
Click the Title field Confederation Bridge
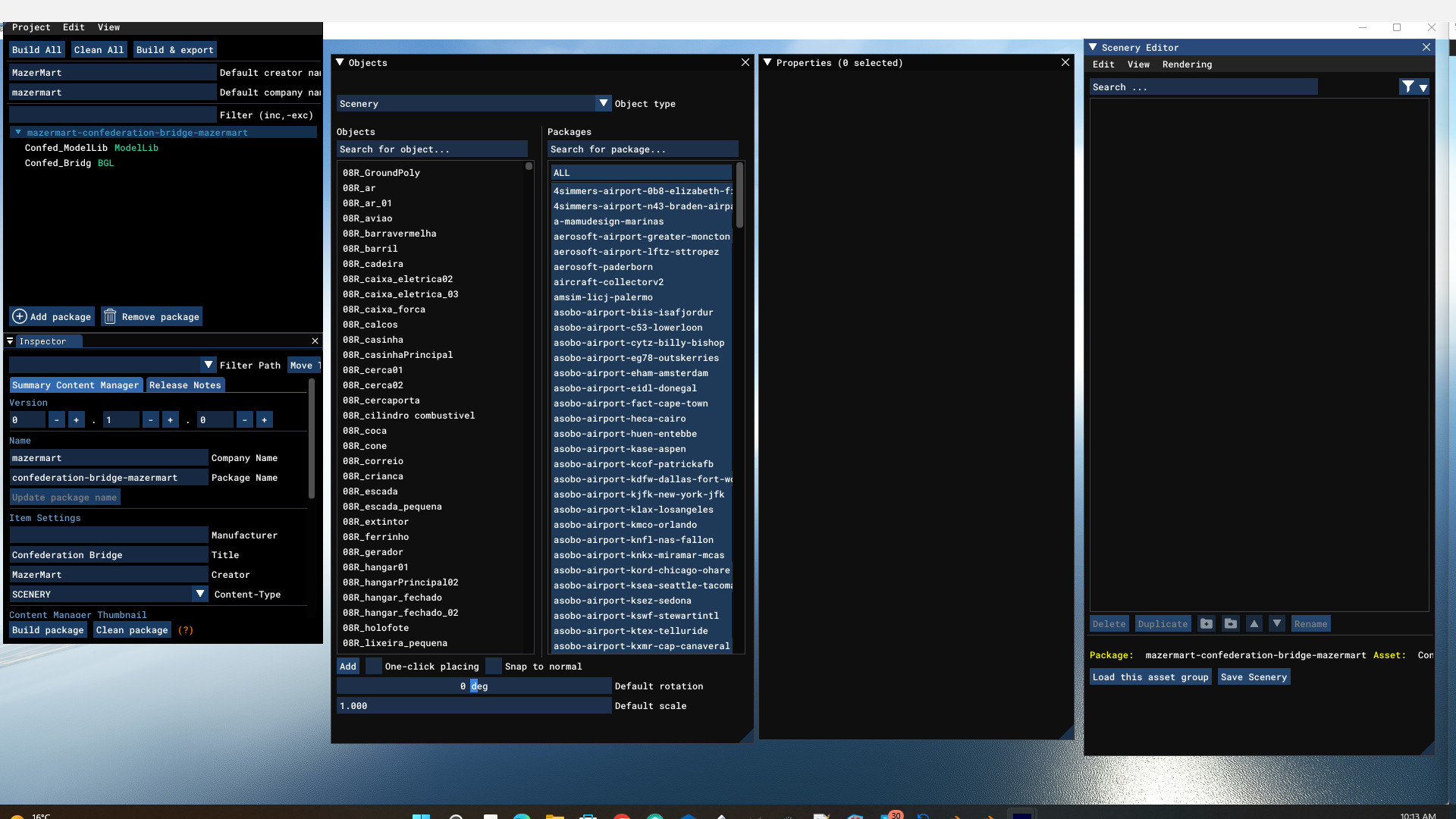pos(108,555)
